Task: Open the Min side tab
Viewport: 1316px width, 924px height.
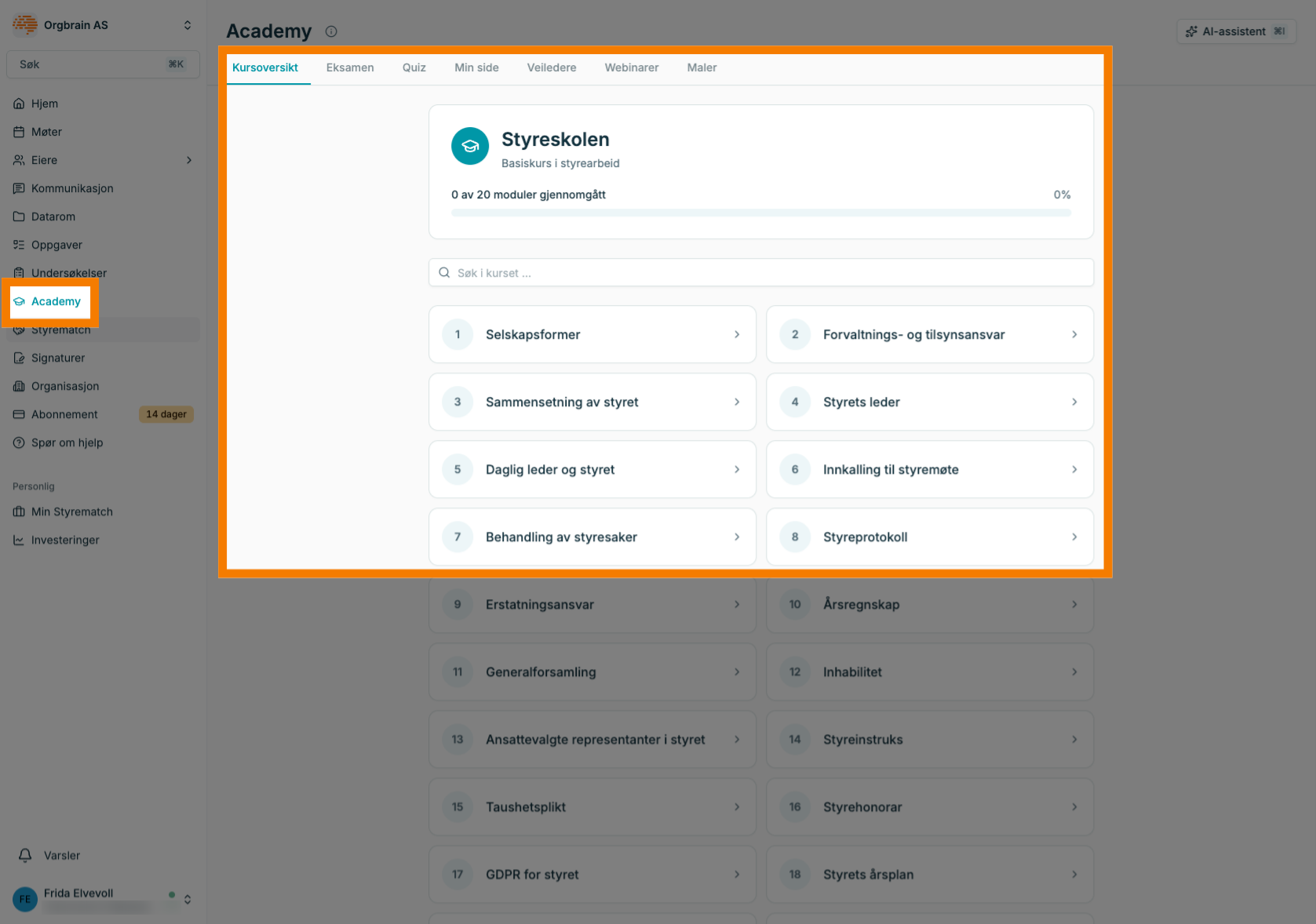Action: point(476,67)
